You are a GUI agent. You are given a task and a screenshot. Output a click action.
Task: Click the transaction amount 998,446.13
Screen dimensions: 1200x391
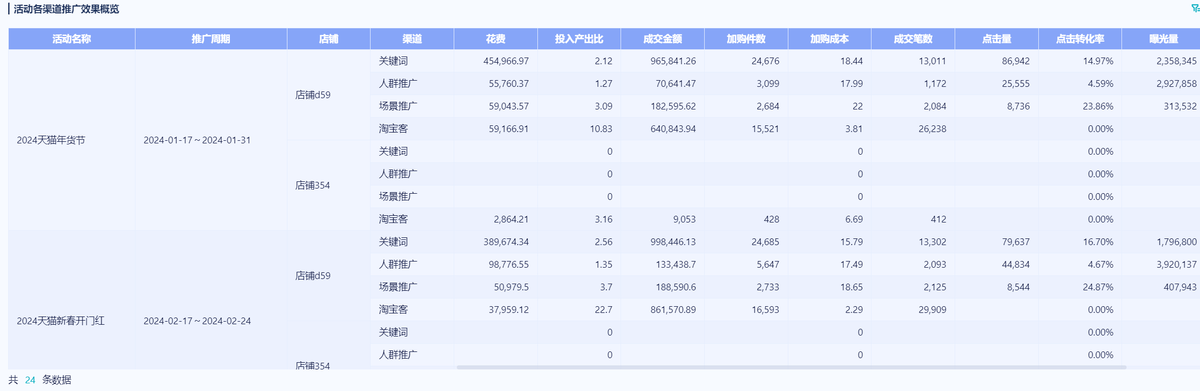tap(672, 242)
